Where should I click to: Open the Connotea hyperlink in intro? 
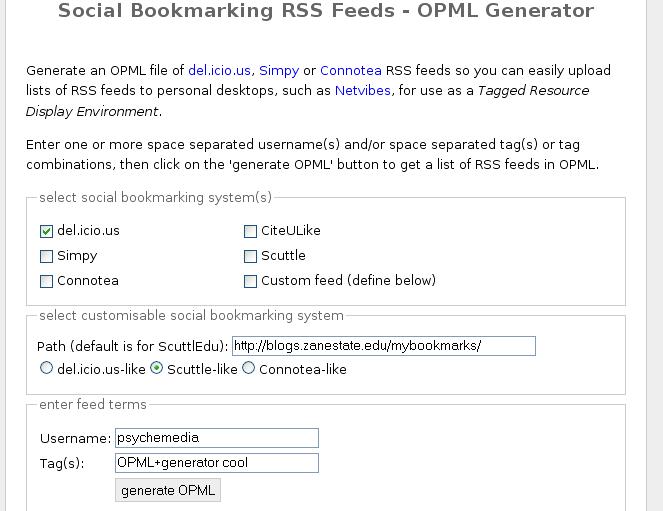click(x=351, y=70)
